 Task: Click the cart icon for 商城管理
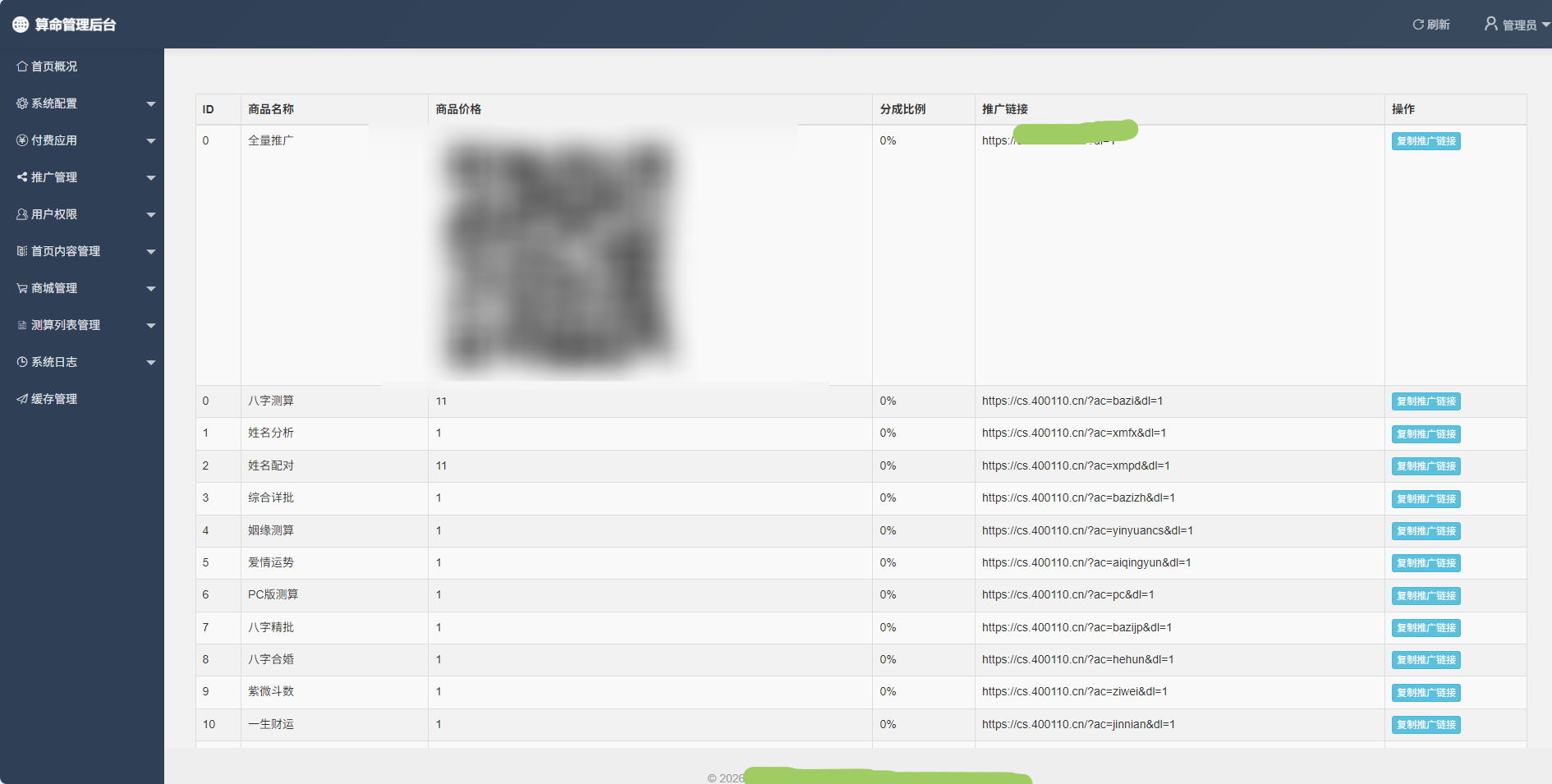coord(22,288)
